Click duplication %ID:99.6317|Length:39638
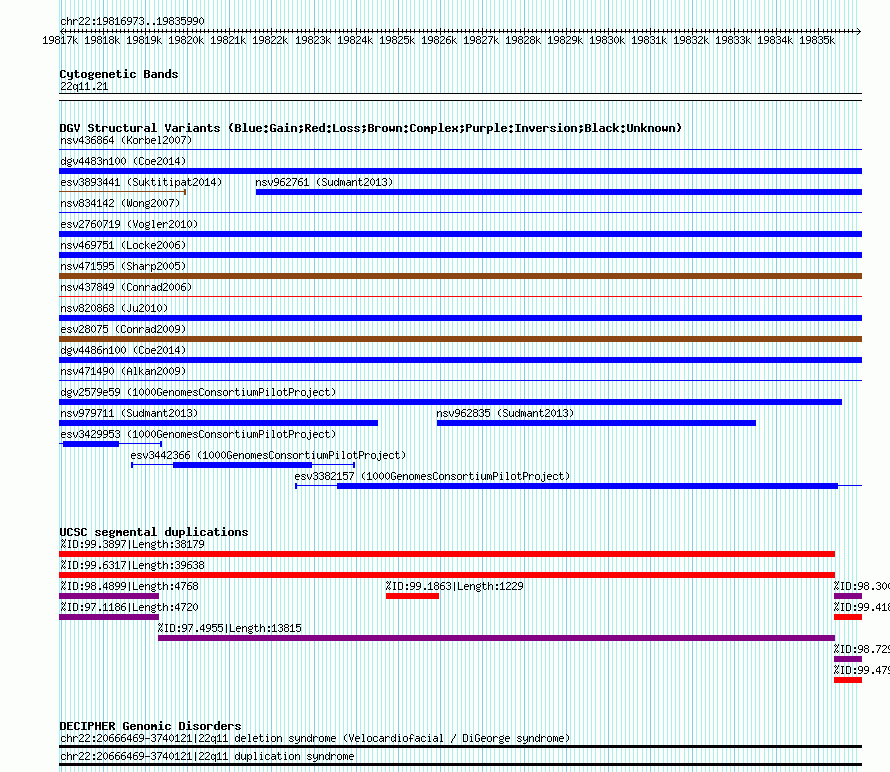 (132, 565)
